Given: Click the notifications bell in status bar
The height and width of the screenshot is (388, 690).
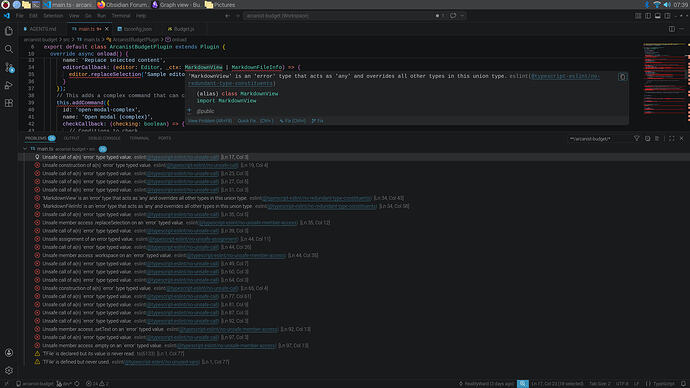Looking at the screenshot, I should point(683,384).
